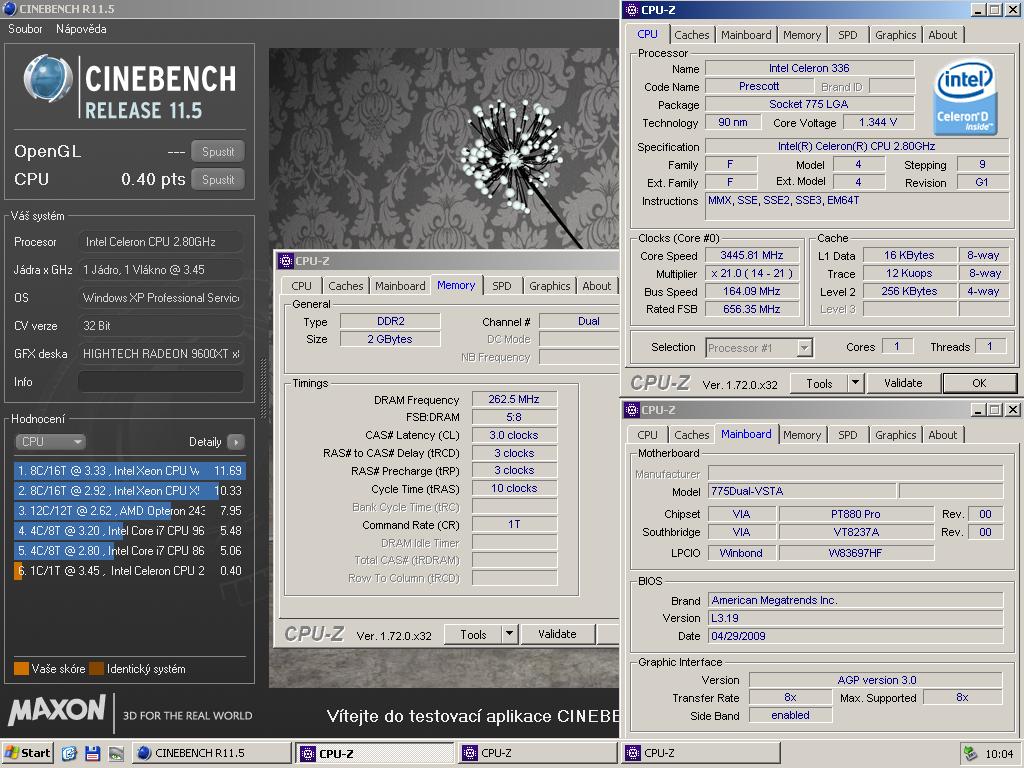
Task: Click Validate in the Memory CPU-Z window
Action: pos(557,634)
